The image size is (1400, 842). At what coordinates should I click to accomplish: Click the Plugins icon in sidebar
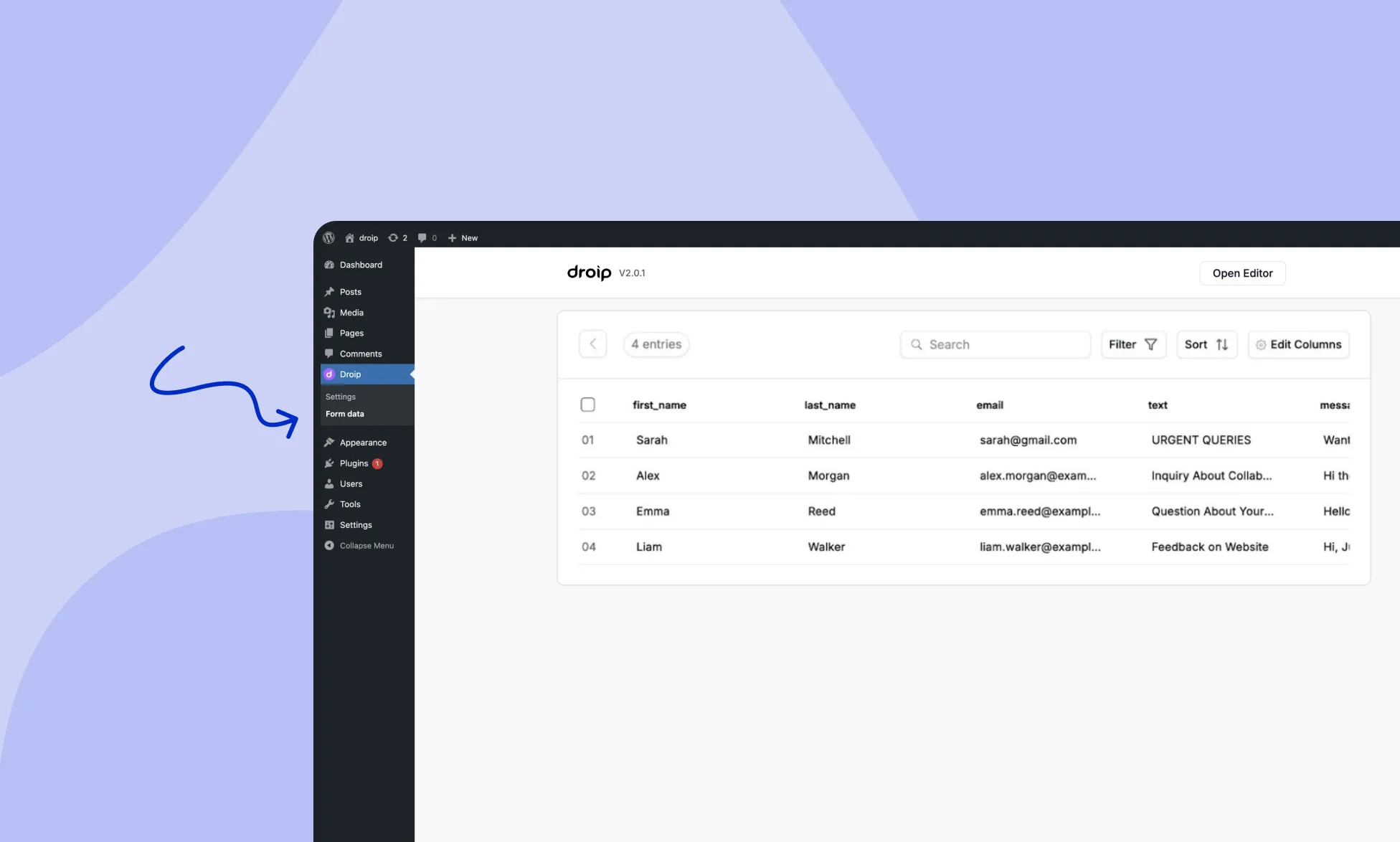pos(329,463)
